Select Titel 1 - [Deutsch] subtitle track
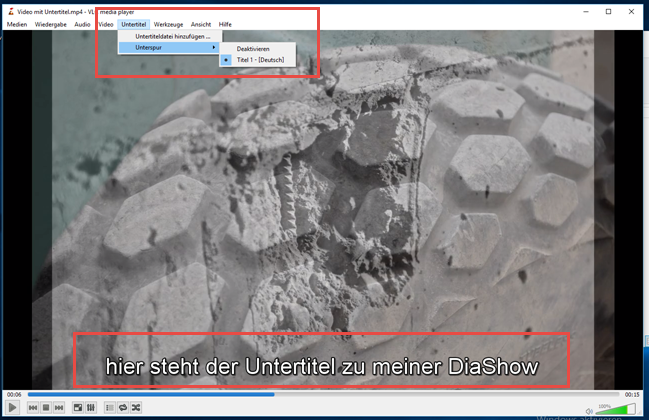This screenshot has width=649, height=420. pos(260,60)
